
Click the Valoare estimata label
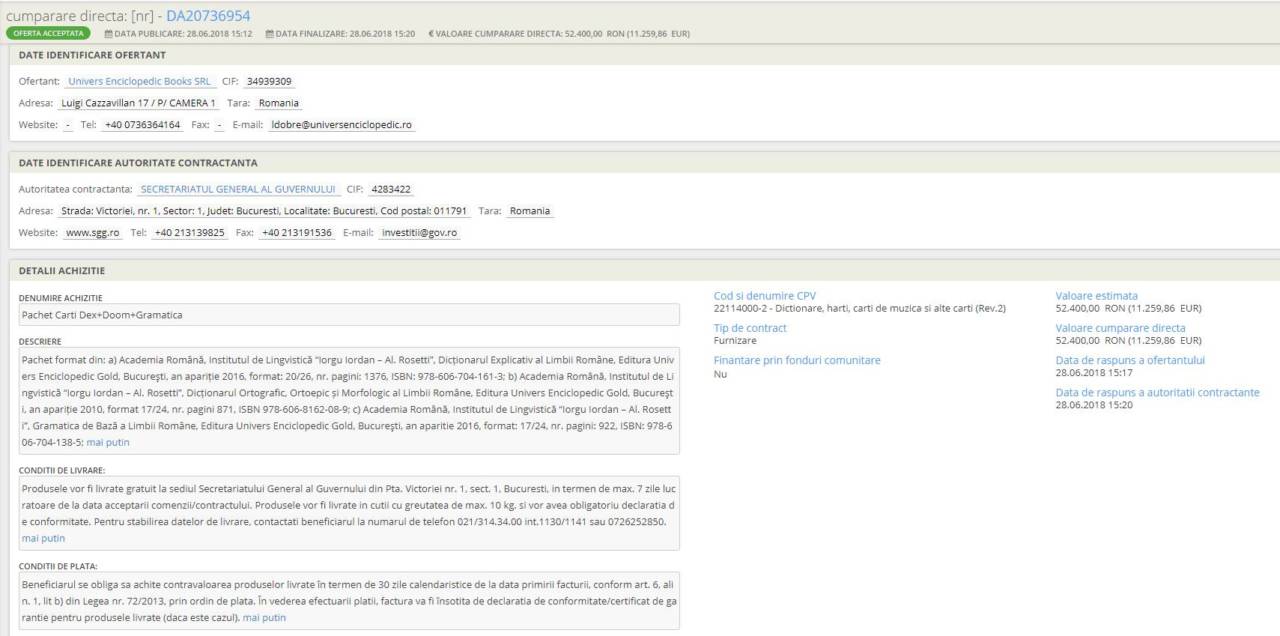(1096, 296)
